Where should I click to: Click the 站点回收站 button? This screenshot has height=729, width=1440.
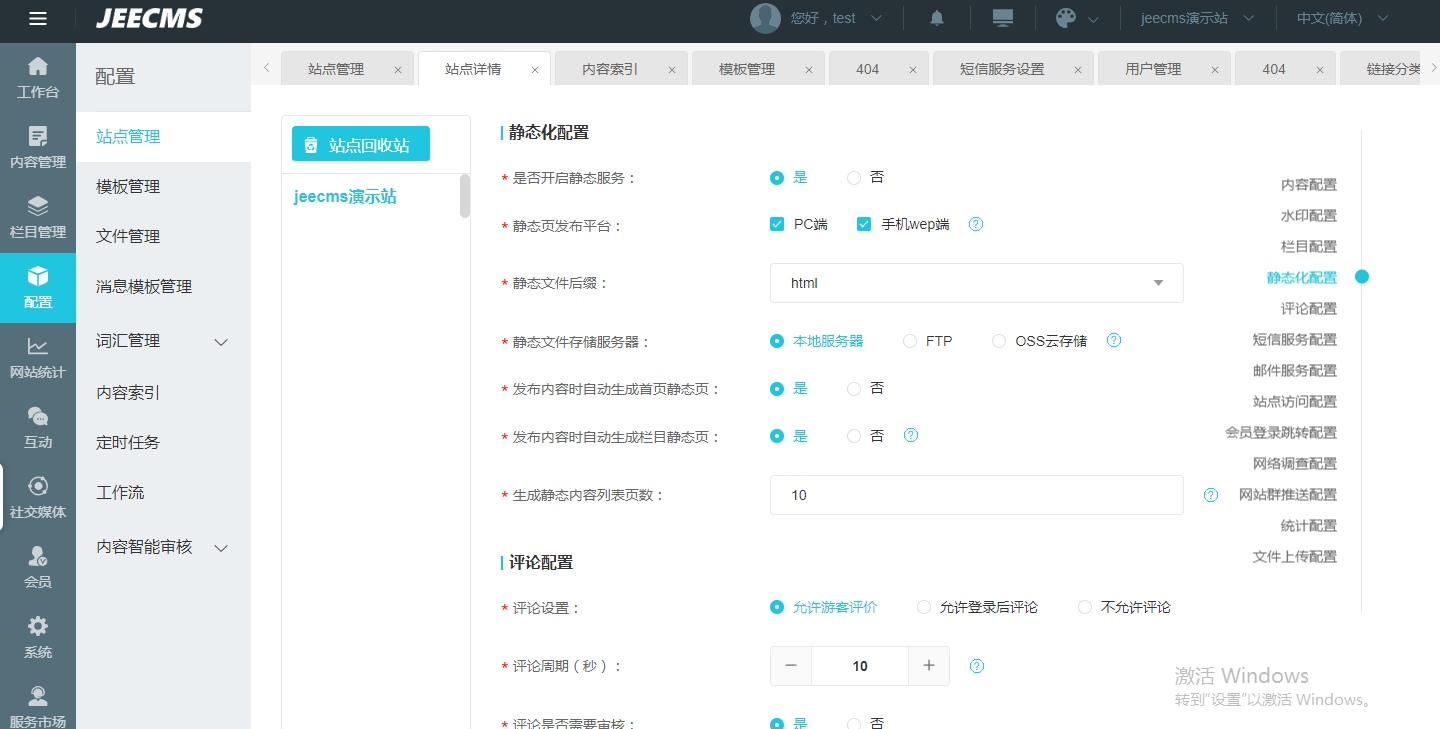[x=360, y=144]
